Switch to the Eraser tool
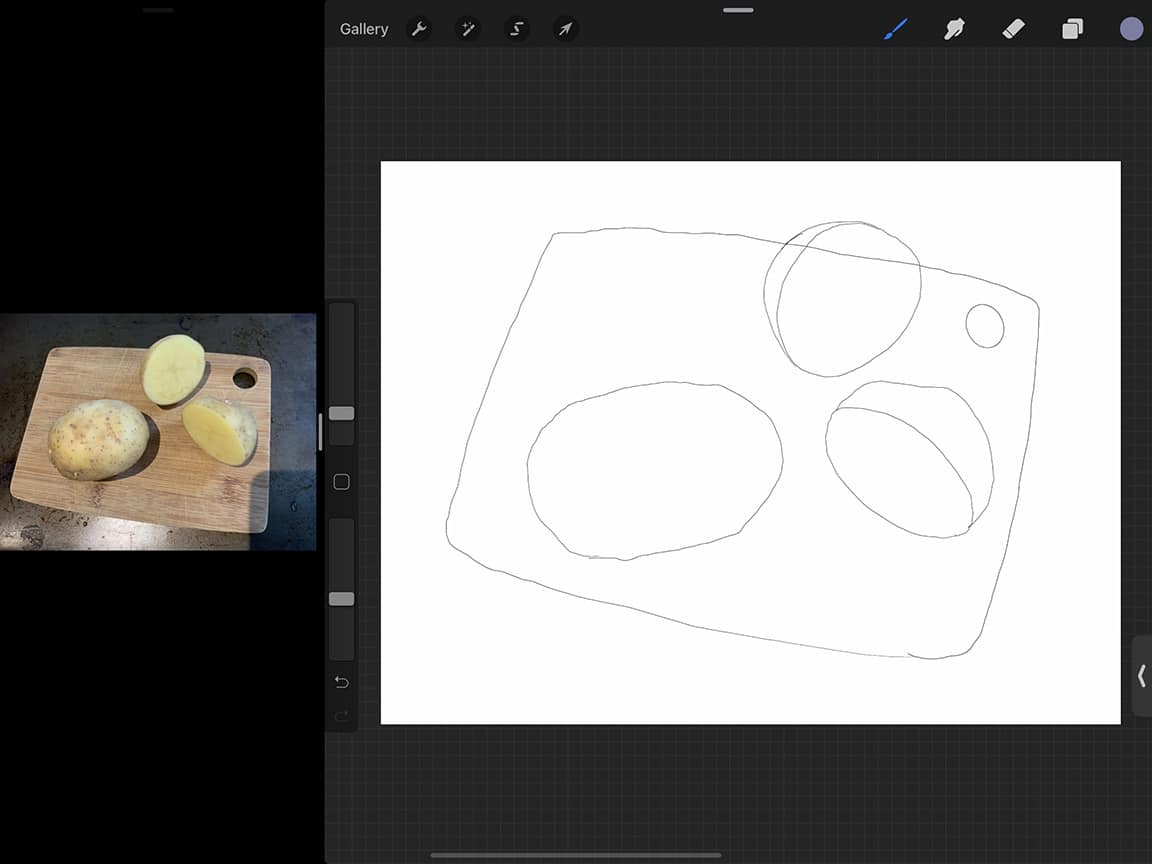The height and width of the screenshot is (864, 1152). [x=1014, y=29]
